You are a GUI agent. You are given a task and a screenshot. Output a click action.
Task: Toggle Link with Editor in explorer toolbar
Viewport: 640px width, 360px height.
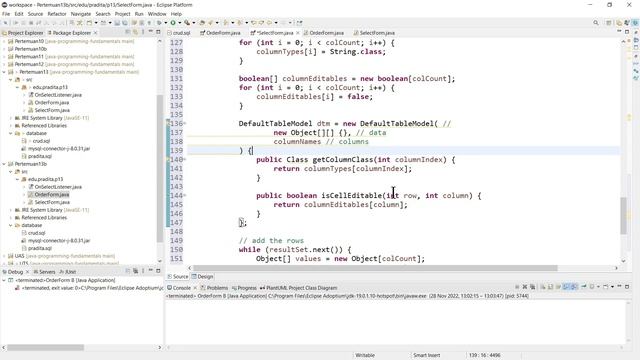point(135,32)
